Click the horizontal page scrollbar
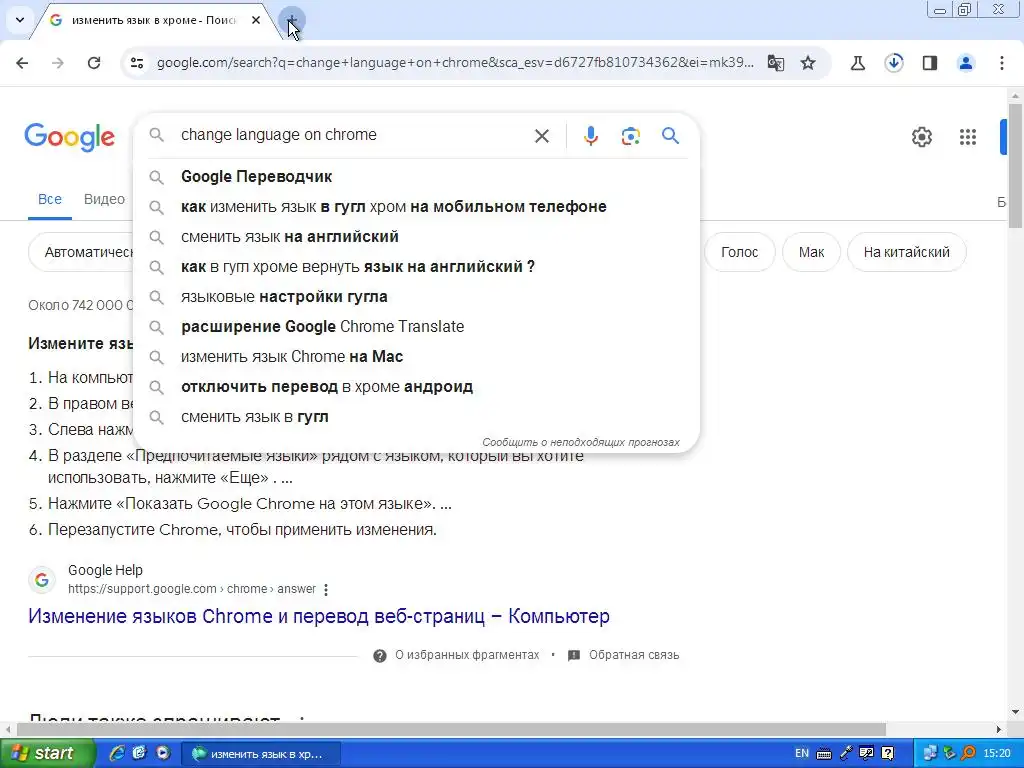1024x768 pixels. [451, 729]
